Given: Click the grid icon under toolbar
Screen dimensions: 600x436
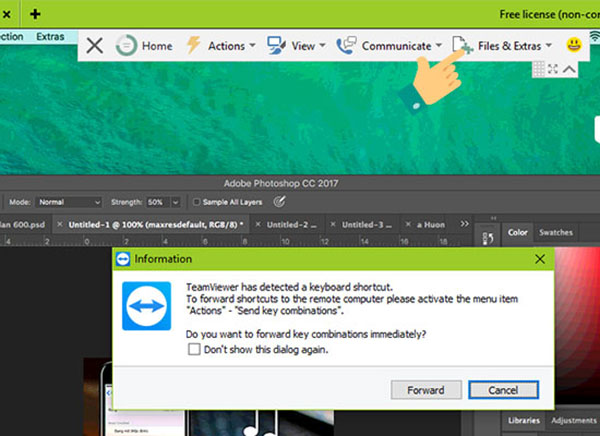Looking at the screenshot, I should (539, 69).
